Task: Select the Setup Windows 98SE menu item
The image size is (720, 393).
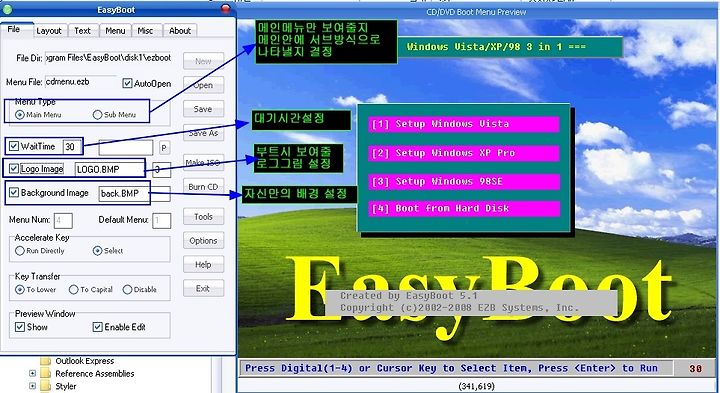Action: [464, 181]
